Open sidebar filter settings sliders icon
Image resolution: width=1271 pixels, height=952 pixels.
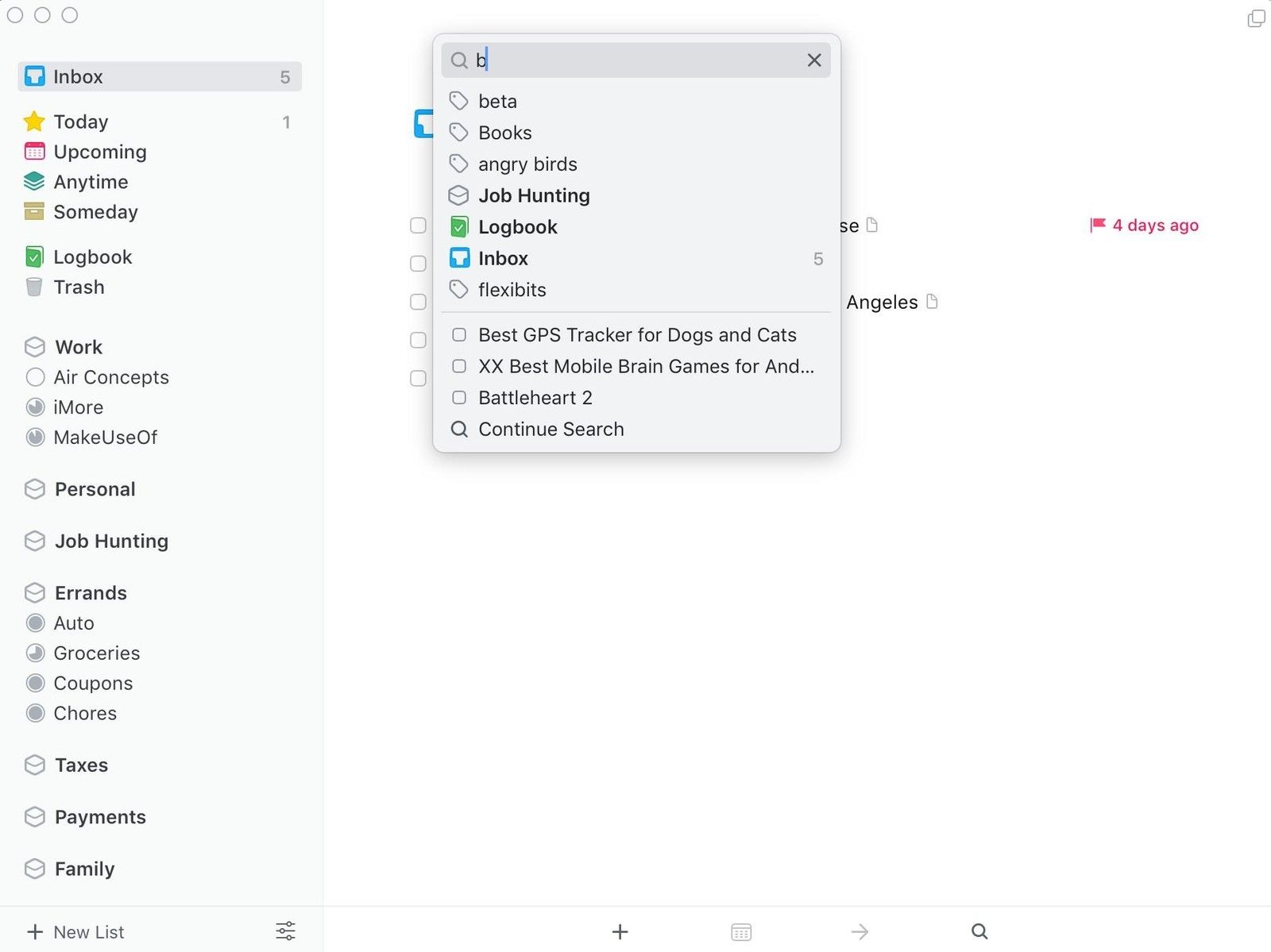coord(285,931)
